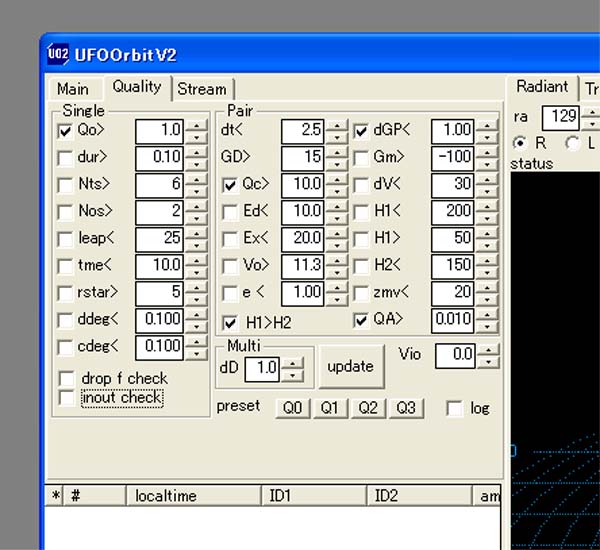Increase the Vio value with up arrow
Viewport: 600px width, 550px height.
tap(488, 350)
